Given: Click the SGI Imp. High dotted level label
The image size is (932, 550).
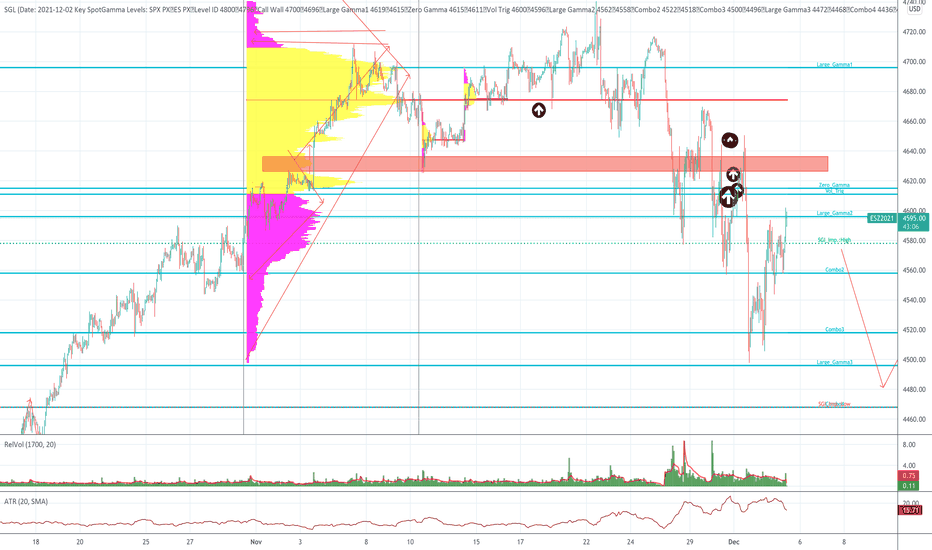Looking at the screenshot, I should 834,240.
